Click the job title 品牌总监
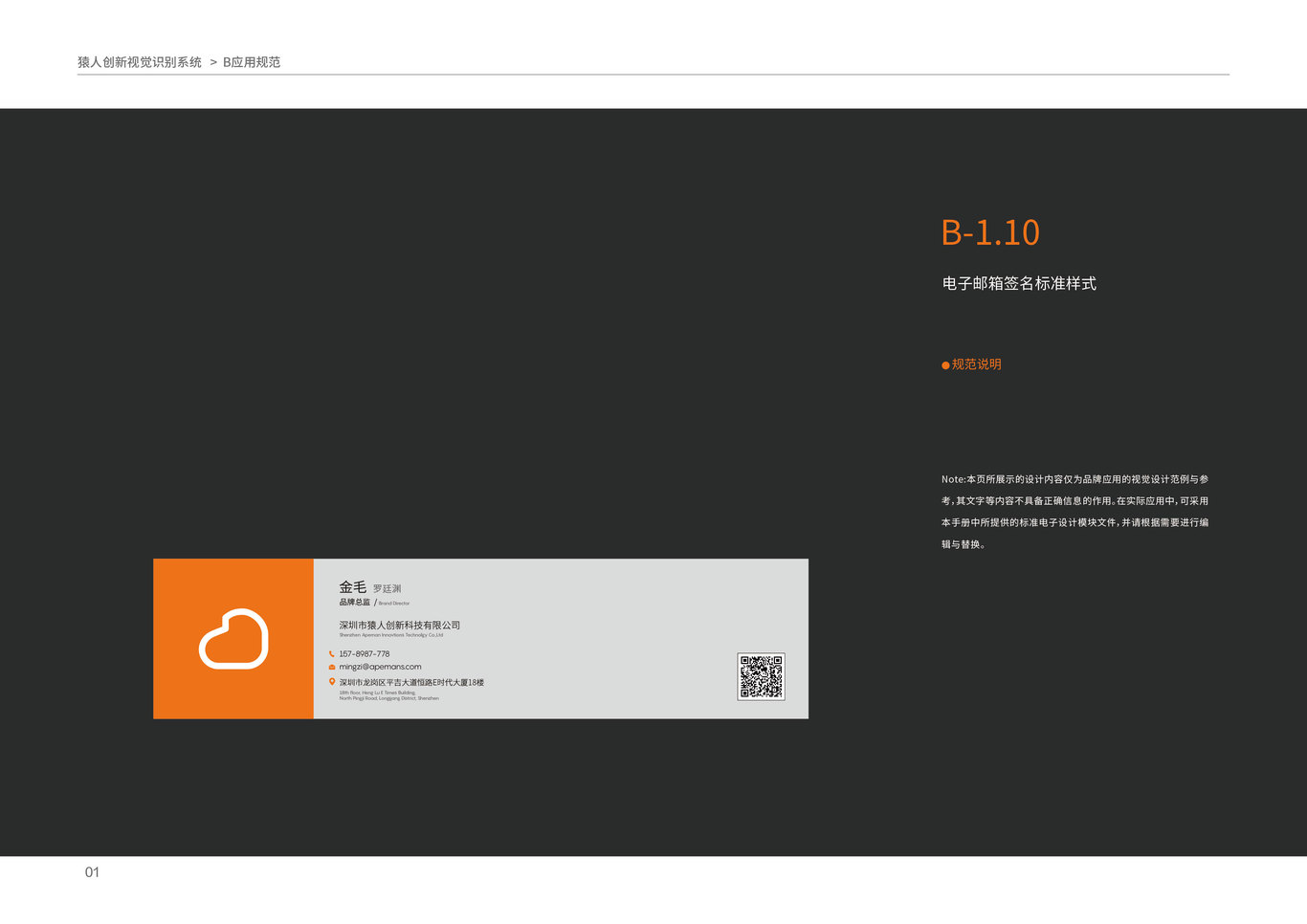The height and width of the screenshot is (924, 1307). pos(354,603)
